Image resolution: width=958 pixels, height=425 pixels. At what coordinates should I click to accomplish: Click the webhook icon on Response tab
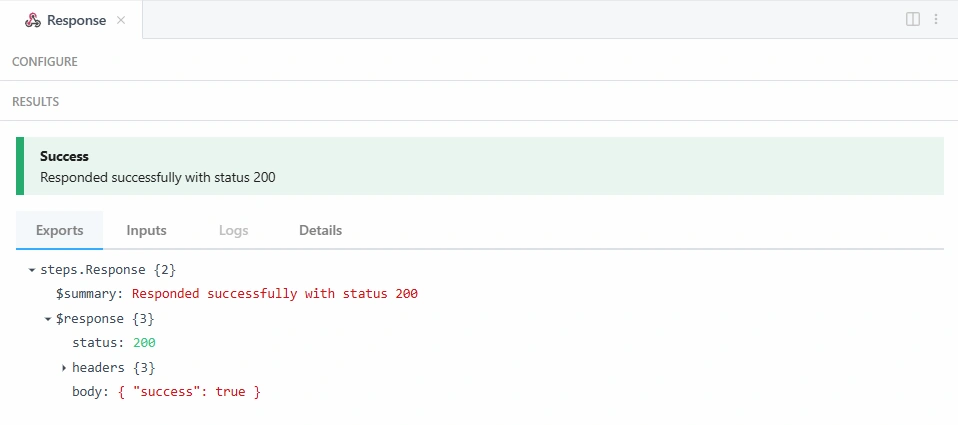tap(33, 20)
